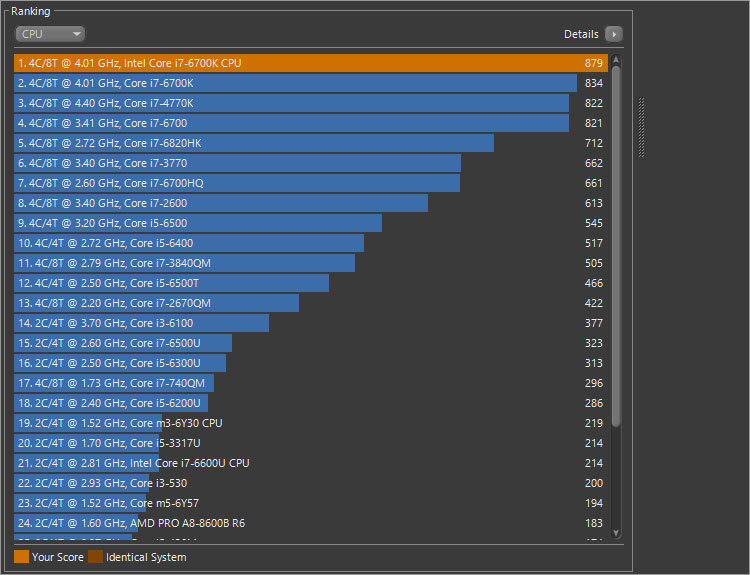Select the Core i7-3840QM row
Viewport: 750px width, 575px height.
click(x=311, y=263)
